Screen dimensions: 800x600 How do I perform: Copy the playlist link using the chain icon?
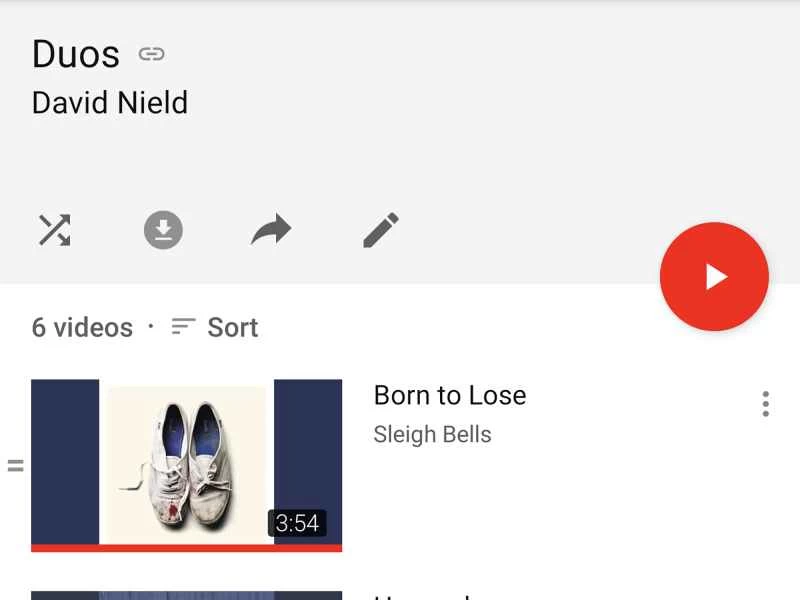(x=152, y=55)
